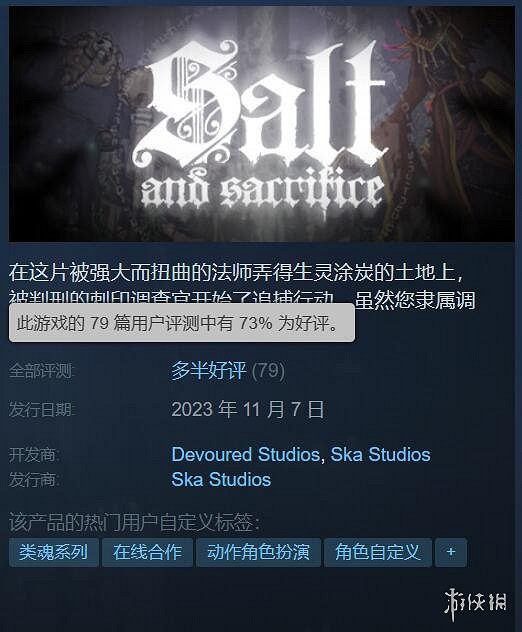Click the 多半好评 review summary link

(208, 370)
